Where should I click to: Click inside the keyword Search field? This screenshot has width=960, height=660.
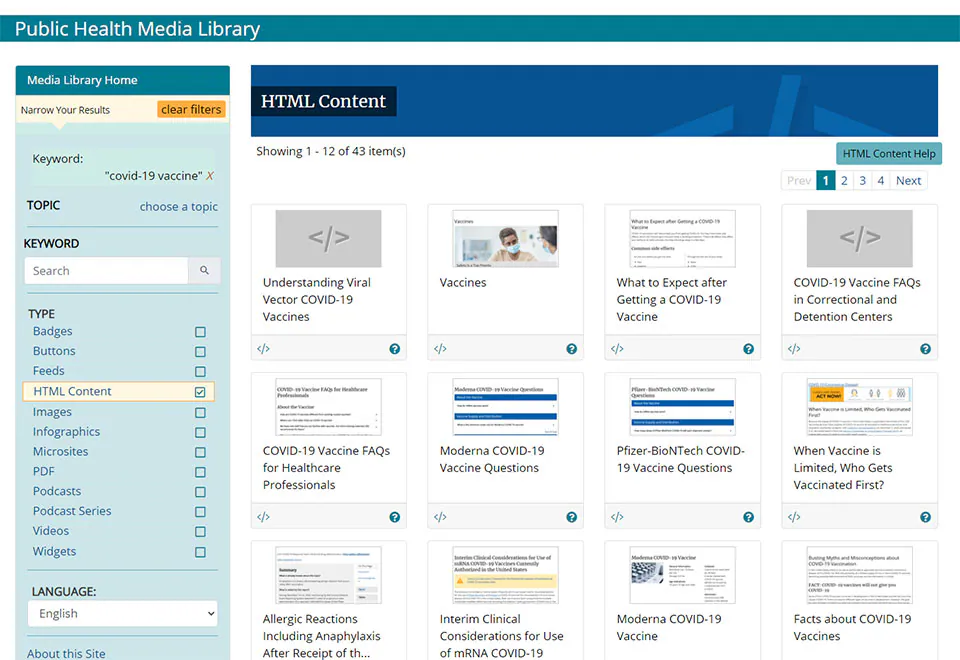click(105, 270)
